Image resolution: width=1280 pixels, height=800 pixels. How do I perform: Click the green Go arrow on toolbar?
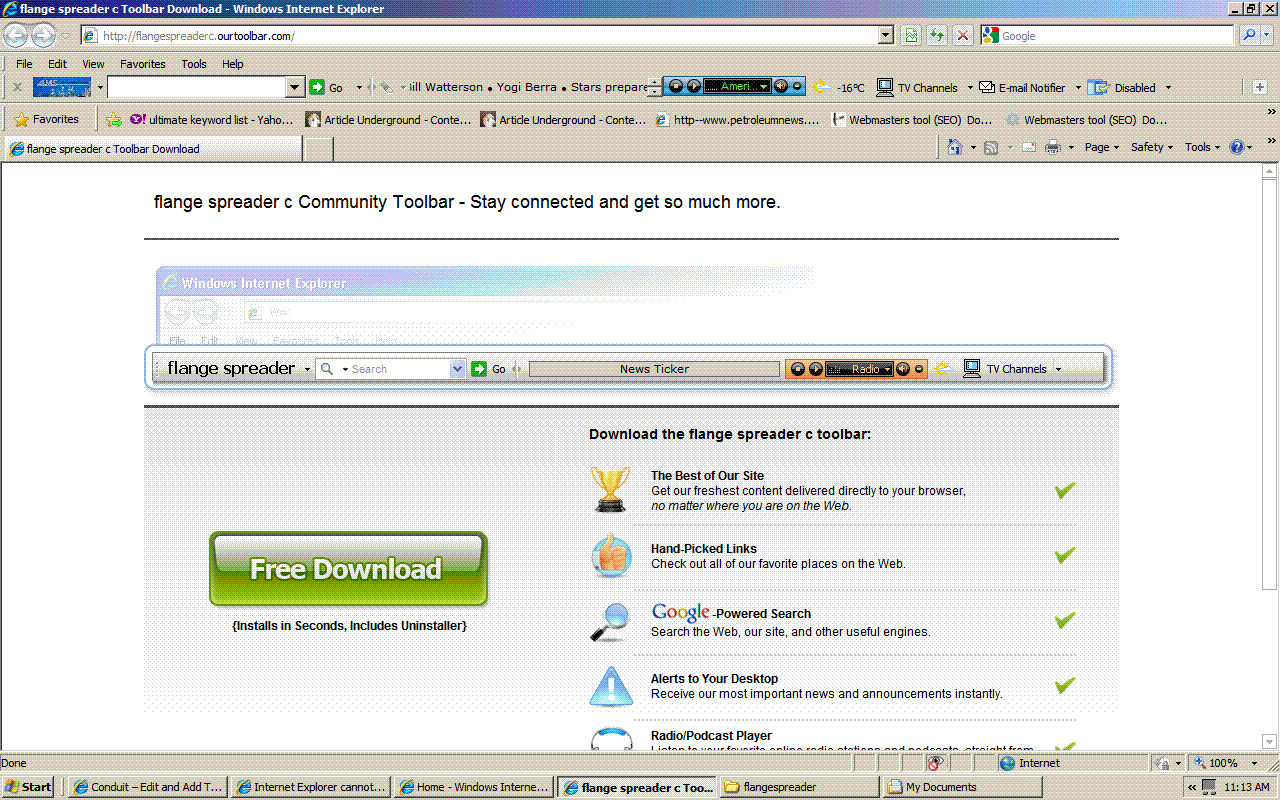coord(317,87)
